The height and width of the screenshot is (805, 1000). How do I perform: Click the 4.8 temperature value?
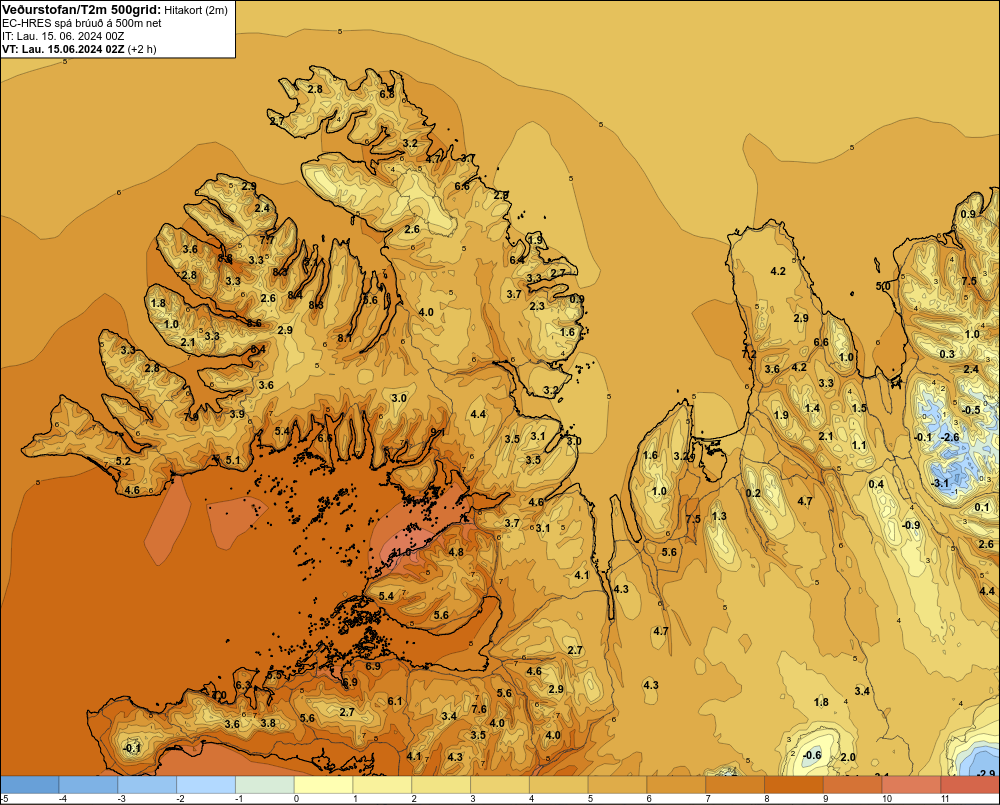(x=456, y=552)
